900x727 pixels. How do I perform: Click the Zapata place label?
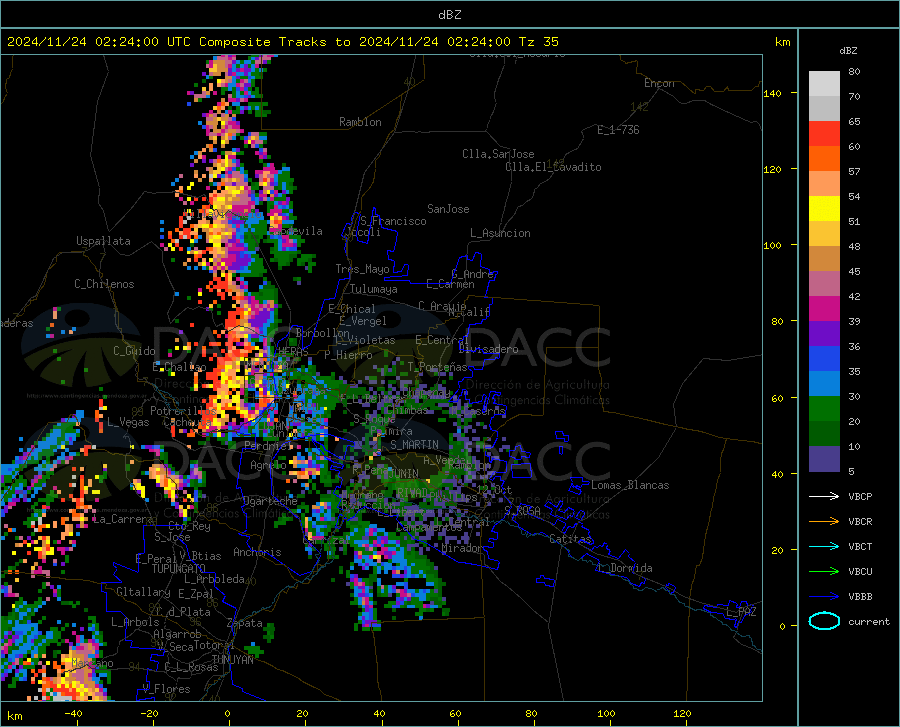(x=245, y=623)
